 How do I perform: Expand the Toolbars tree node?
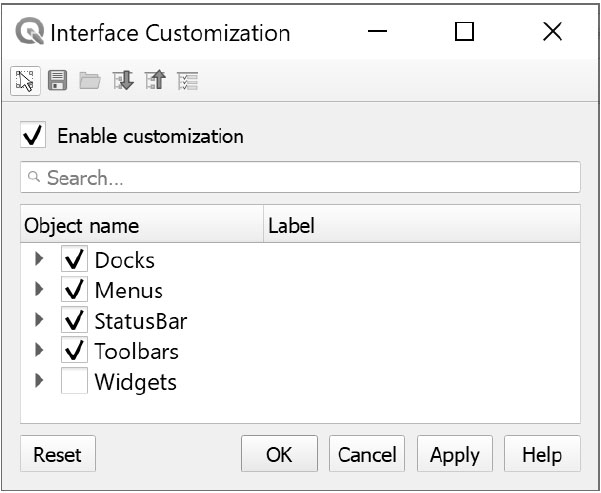40,351
